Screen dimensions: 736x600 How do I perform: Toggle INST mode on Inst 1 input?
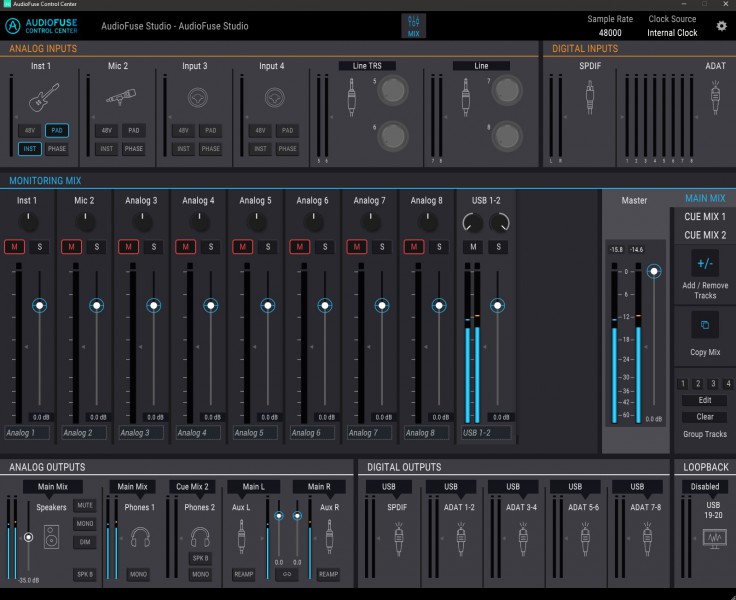(30, 149)
